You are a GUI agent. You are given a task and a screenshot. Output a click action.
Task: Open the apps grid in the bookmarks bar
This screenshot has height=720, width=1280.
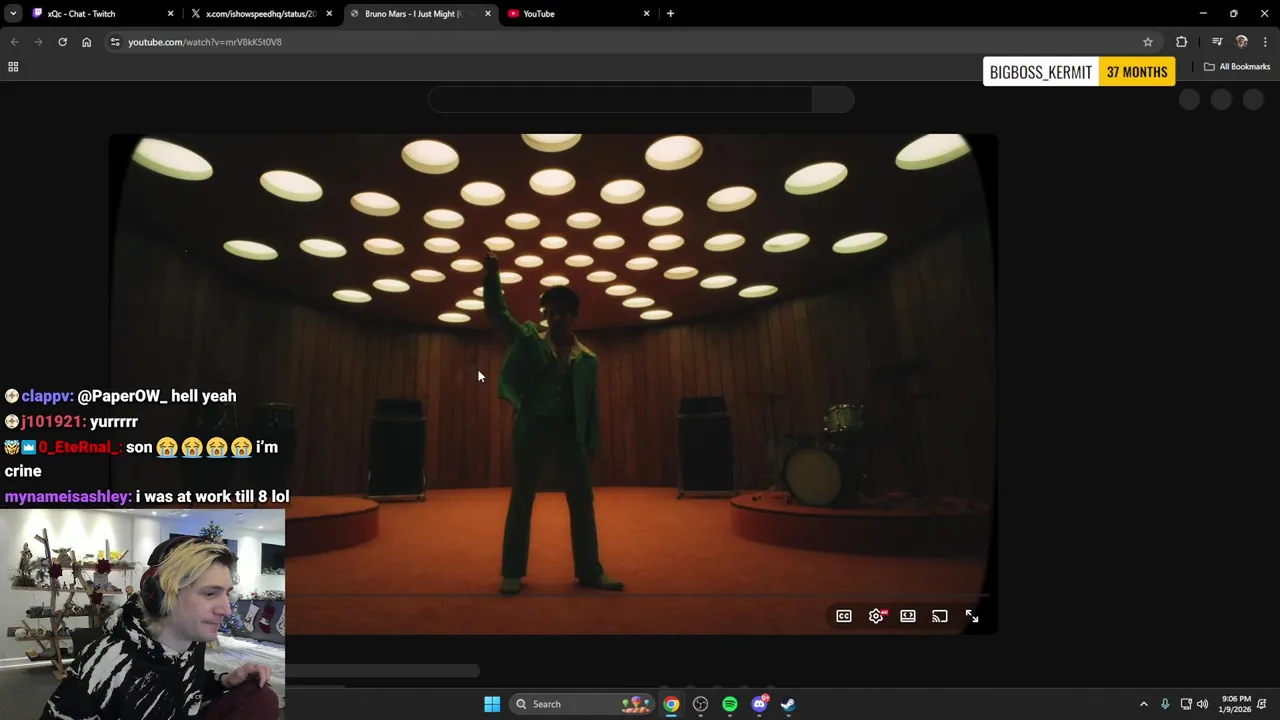click(x=13, y=67)
